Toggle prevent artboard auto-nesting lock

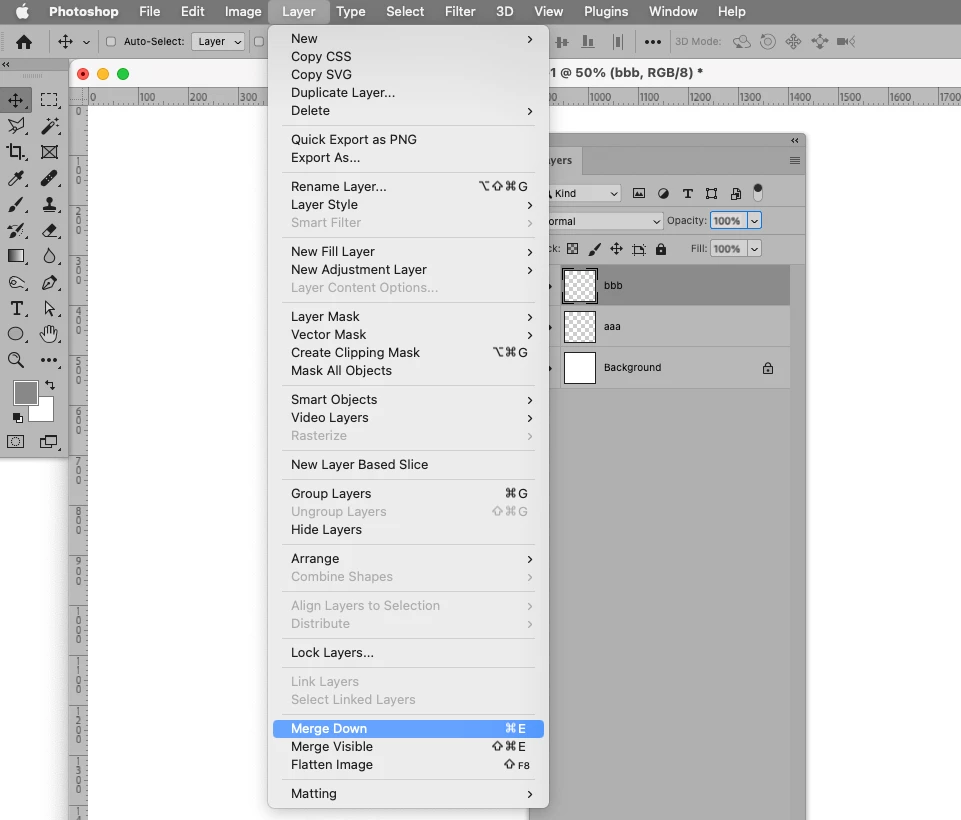coord(639,249)
